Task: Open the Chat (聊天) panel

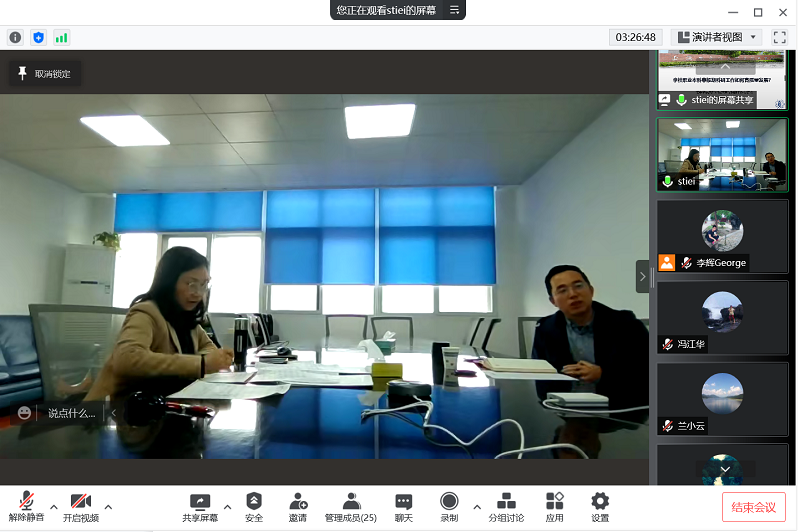Action: [403, 507]
